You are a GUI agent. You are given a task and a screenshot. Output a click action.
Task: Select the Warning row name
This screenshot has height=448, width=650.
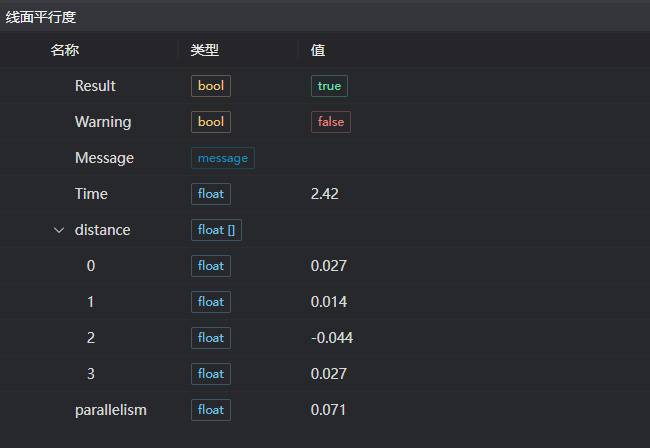click(103, 122)
